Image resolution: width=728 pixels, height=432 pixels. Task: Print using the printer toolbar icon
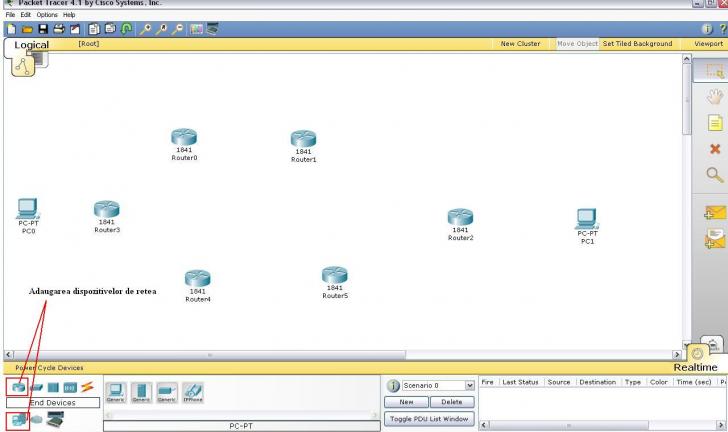[x=59, y=29]
